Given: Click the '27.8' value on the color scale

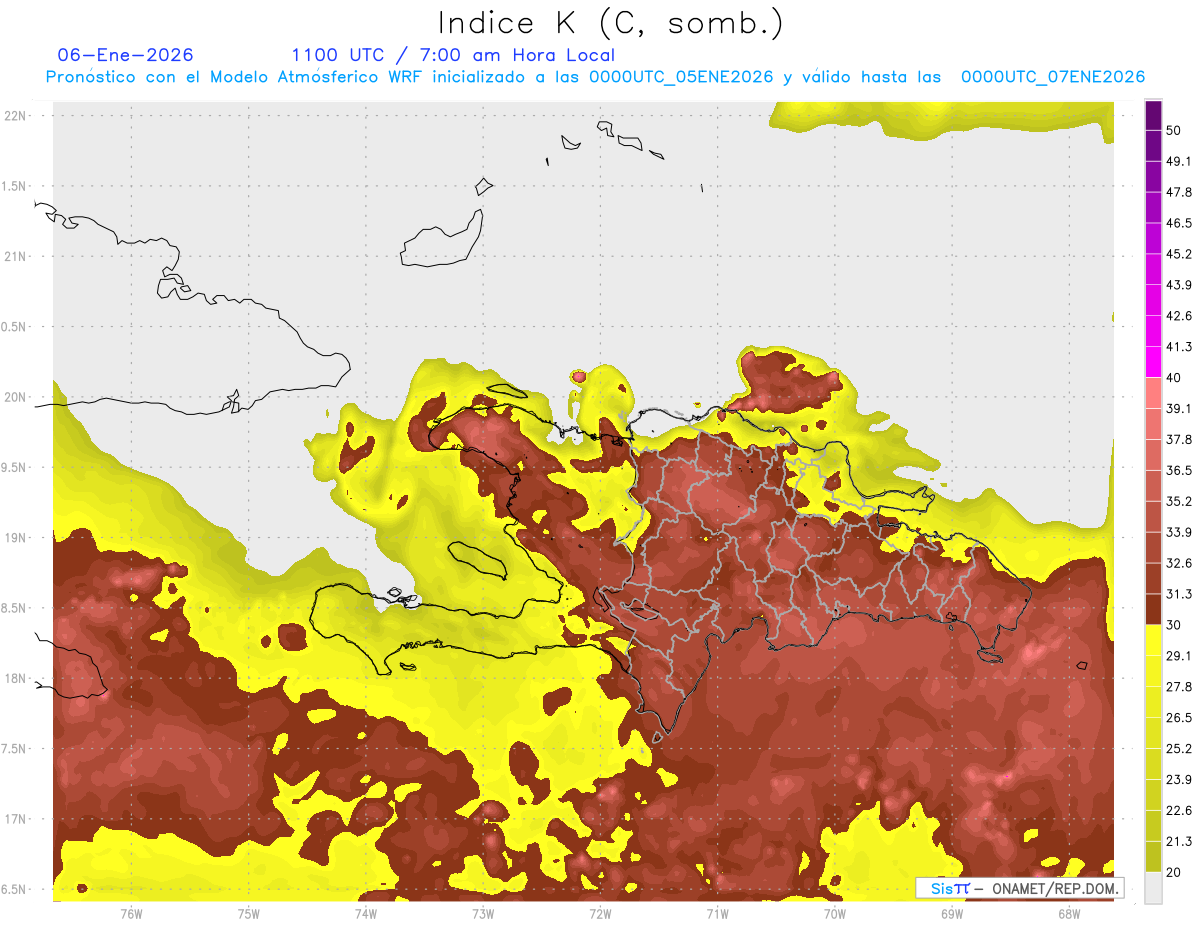Looking at the screenshot, I should coord(1179,687).
